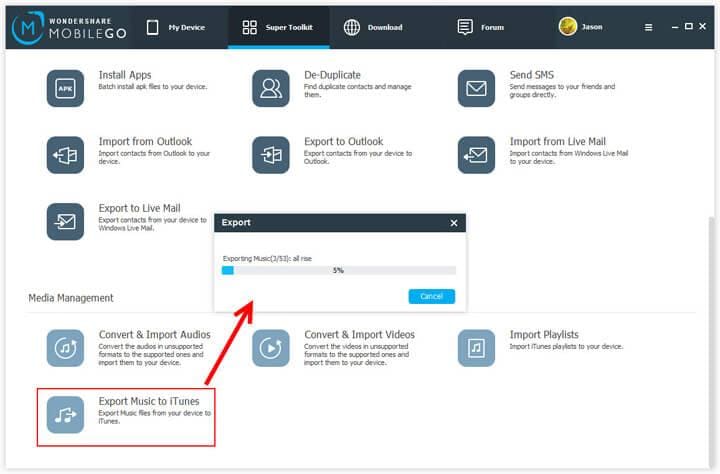Image resolution: width=720 pixels, height=474 pixels.
Task: Select the Import from Live Mail label
Action: 557,141
